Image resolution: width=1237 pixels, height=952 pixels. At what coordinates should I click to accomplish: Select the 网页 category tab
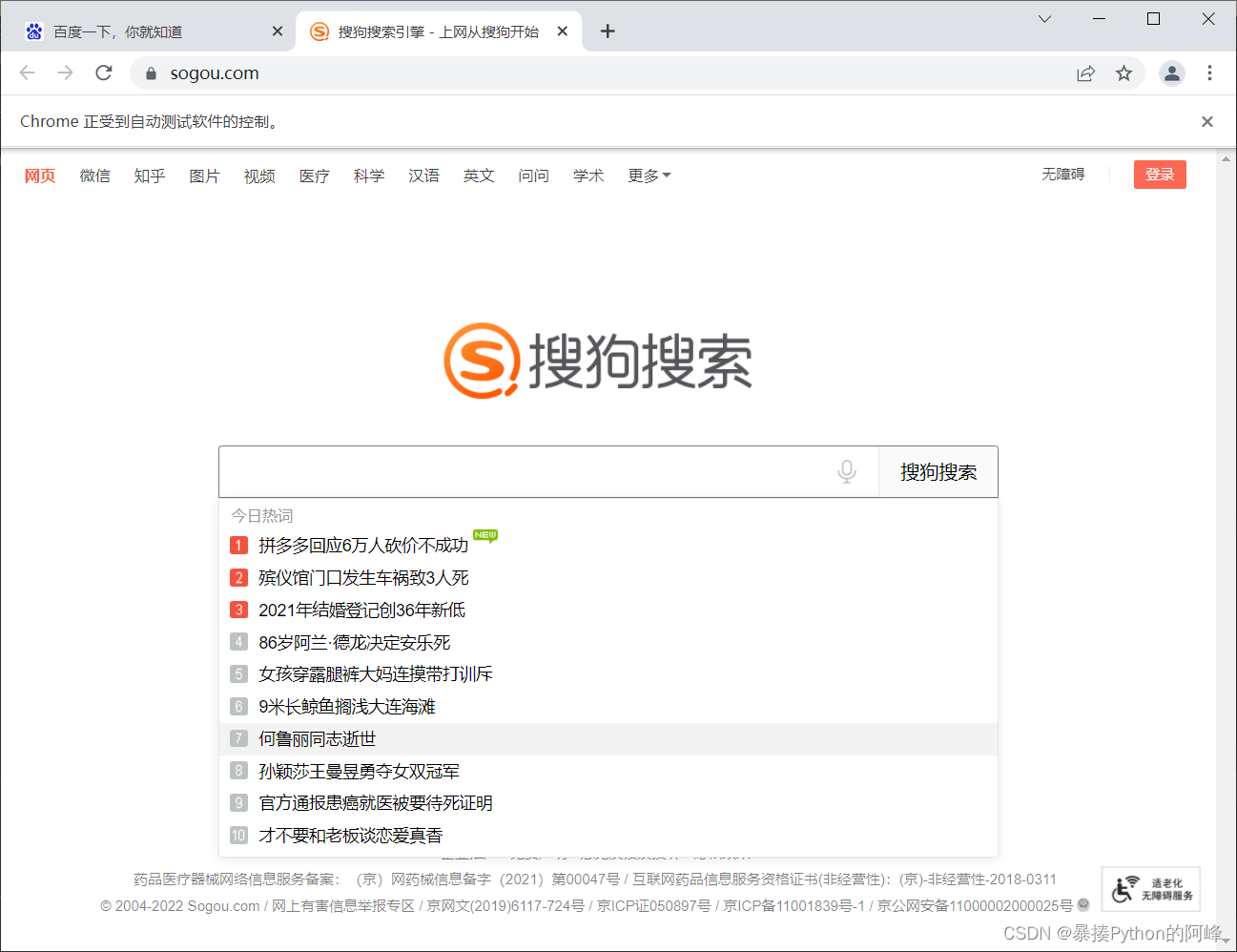point(40,176)
